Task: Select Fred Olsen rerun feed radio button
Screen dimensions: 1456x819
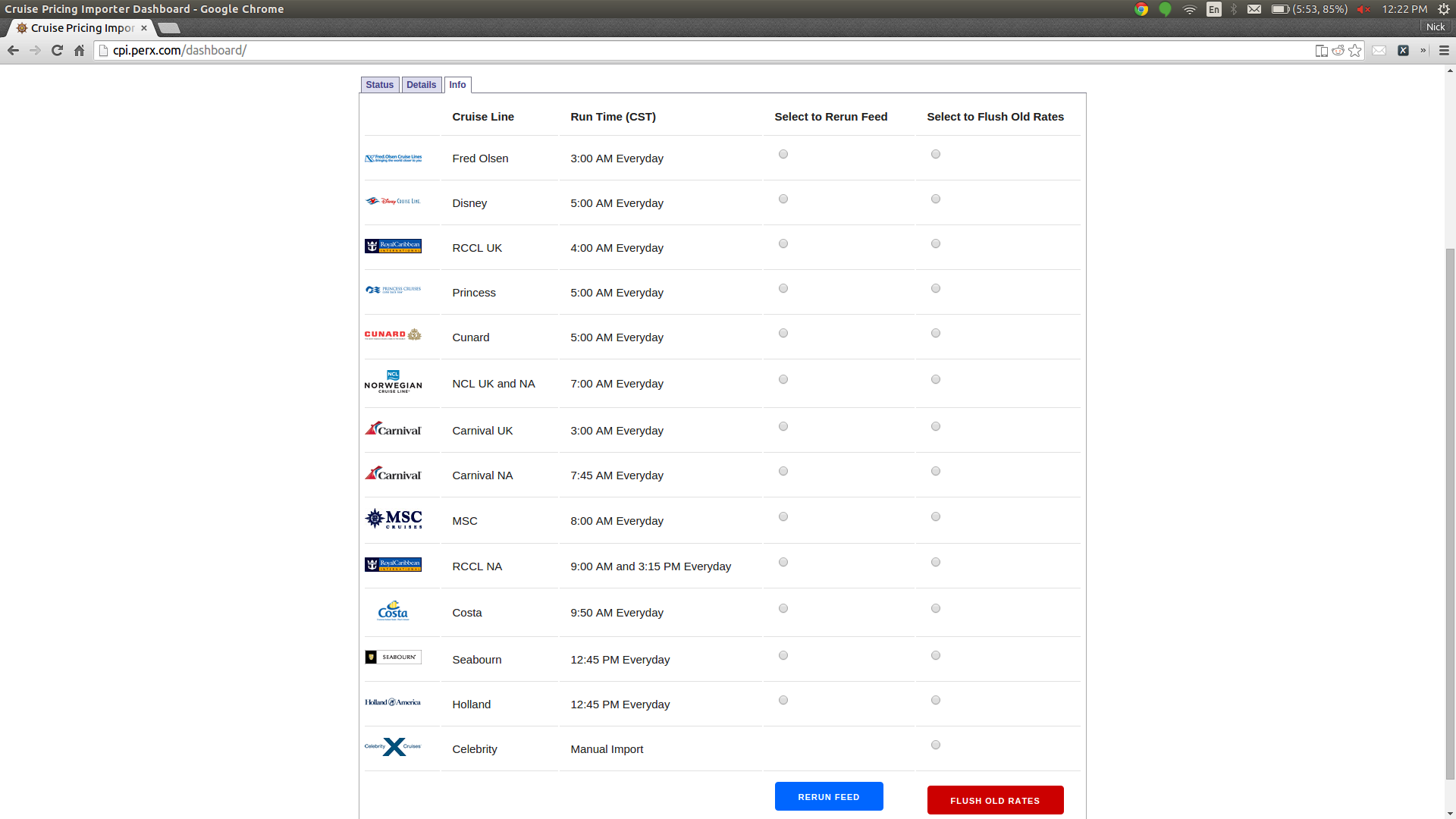Action: click(783, 155)
